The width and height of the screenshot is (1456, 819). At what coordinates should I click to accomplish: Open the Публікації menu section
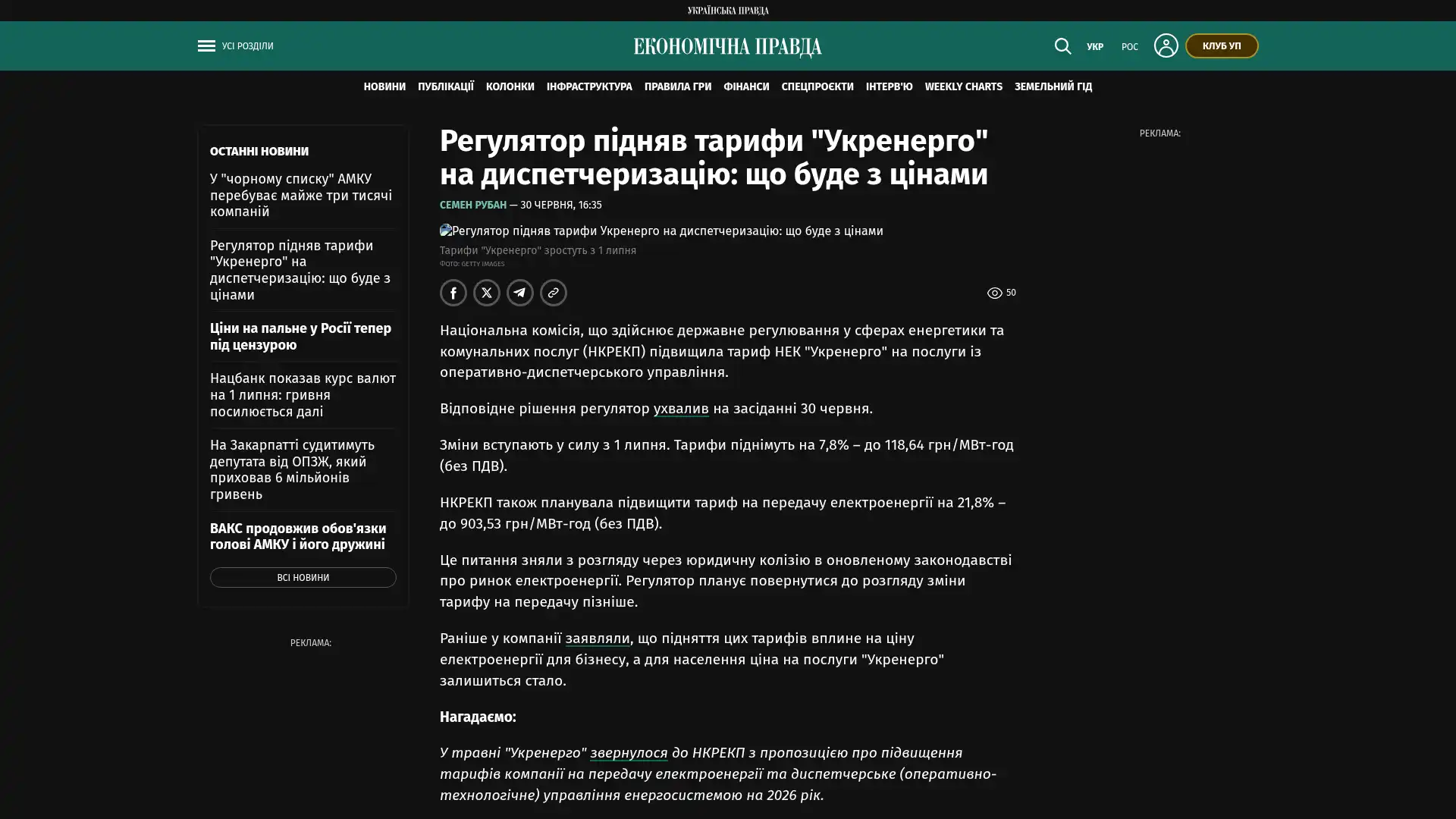pos(446,86)
